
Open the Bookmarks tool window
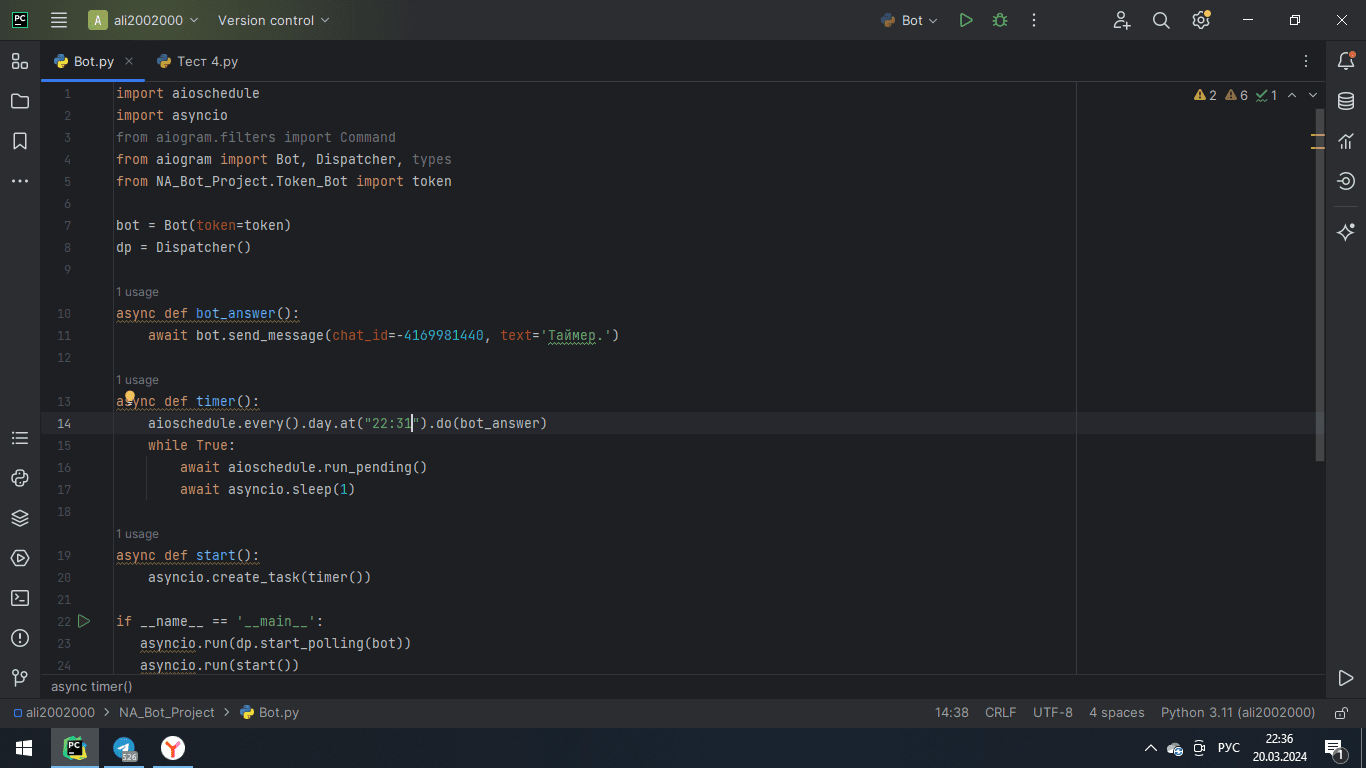click(20, 141)
